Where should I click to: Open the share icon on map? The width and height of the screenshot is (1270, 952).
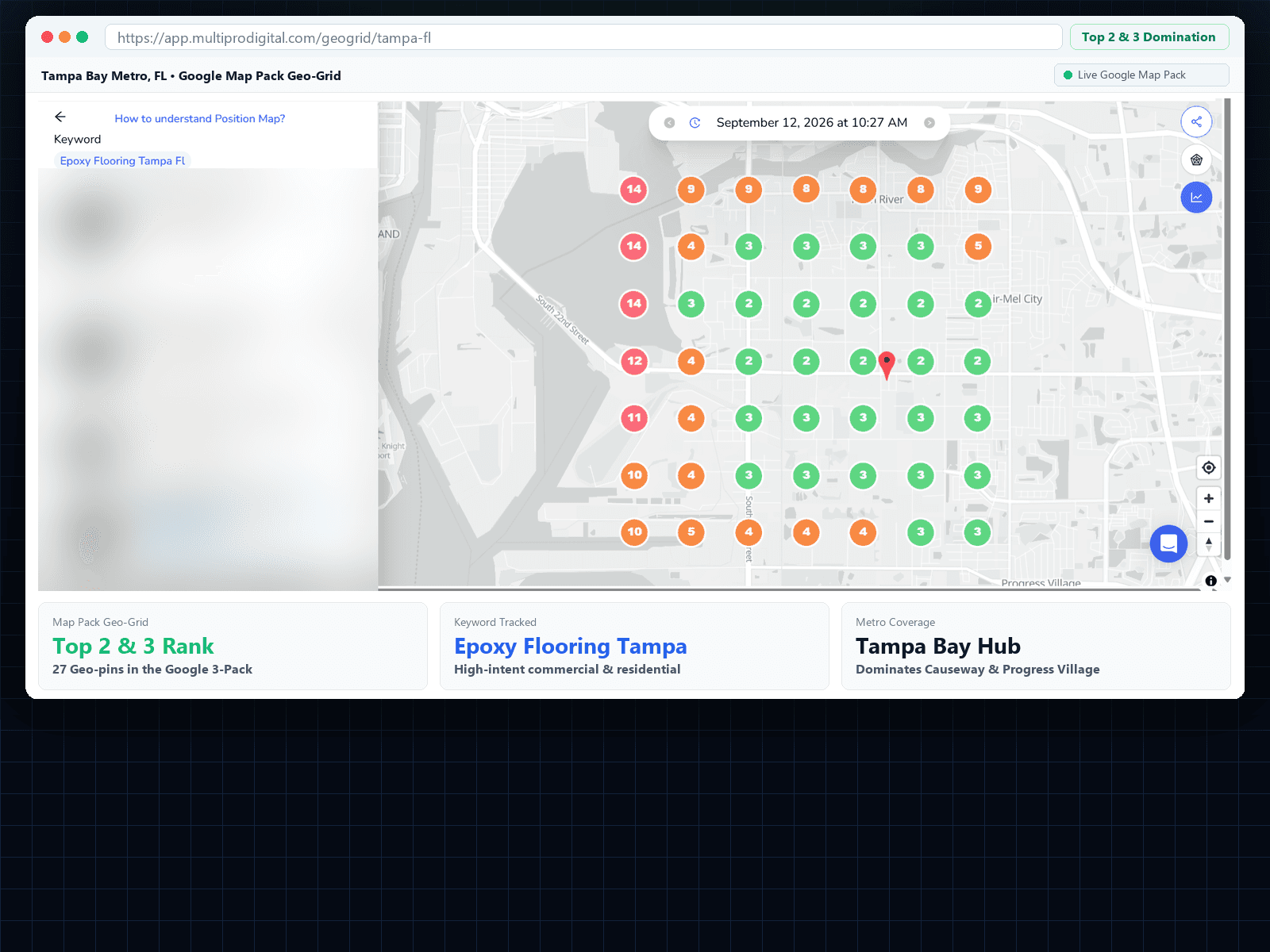click(1196, 121)
